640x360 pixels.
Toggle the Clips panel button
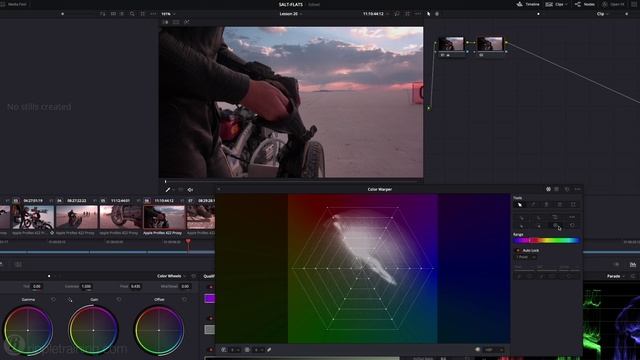[x=555, y=4]
